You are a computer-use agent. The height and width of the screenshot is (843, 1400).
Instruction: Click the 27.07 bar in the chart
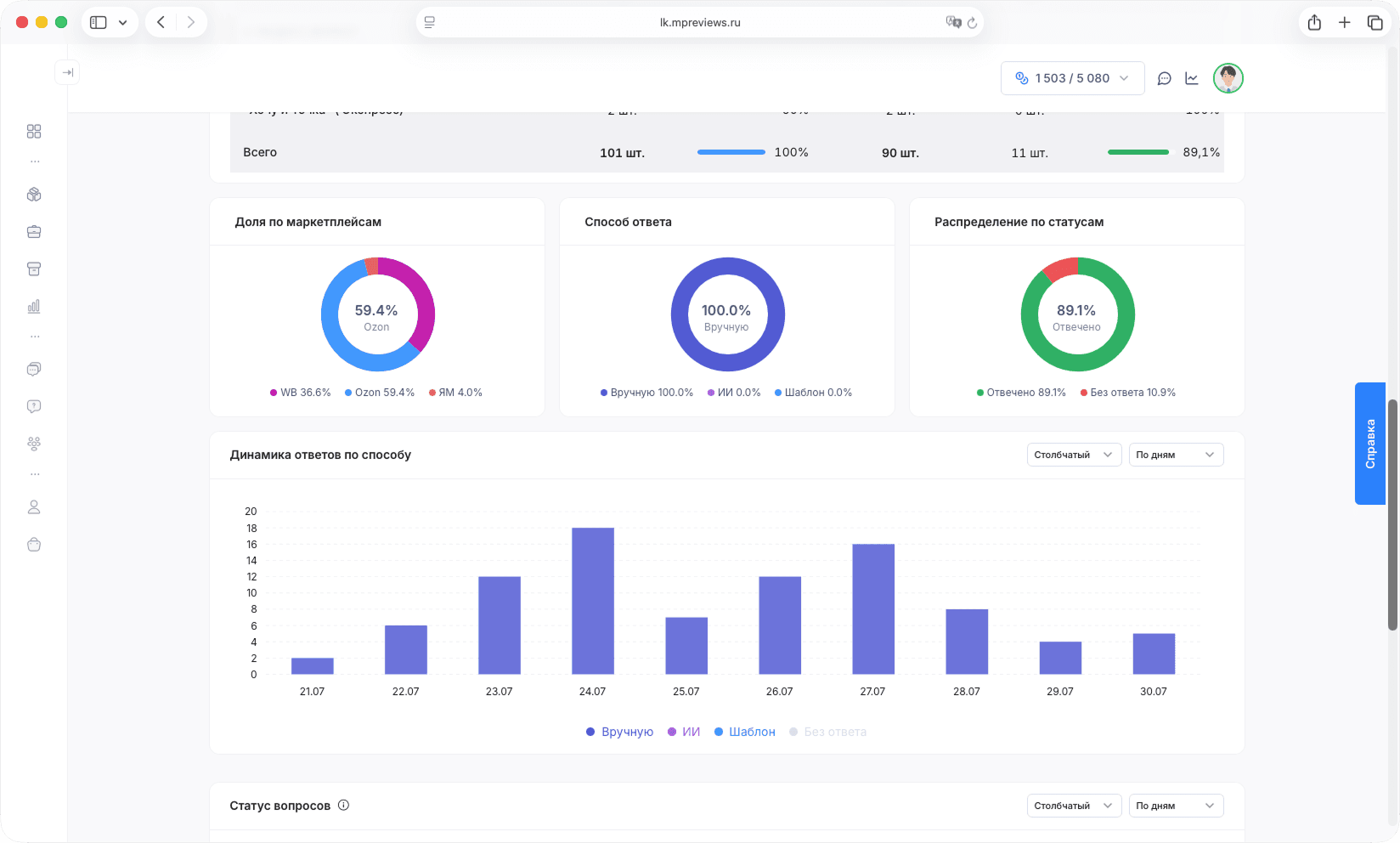pyautogui.click(x=873, y=609)
